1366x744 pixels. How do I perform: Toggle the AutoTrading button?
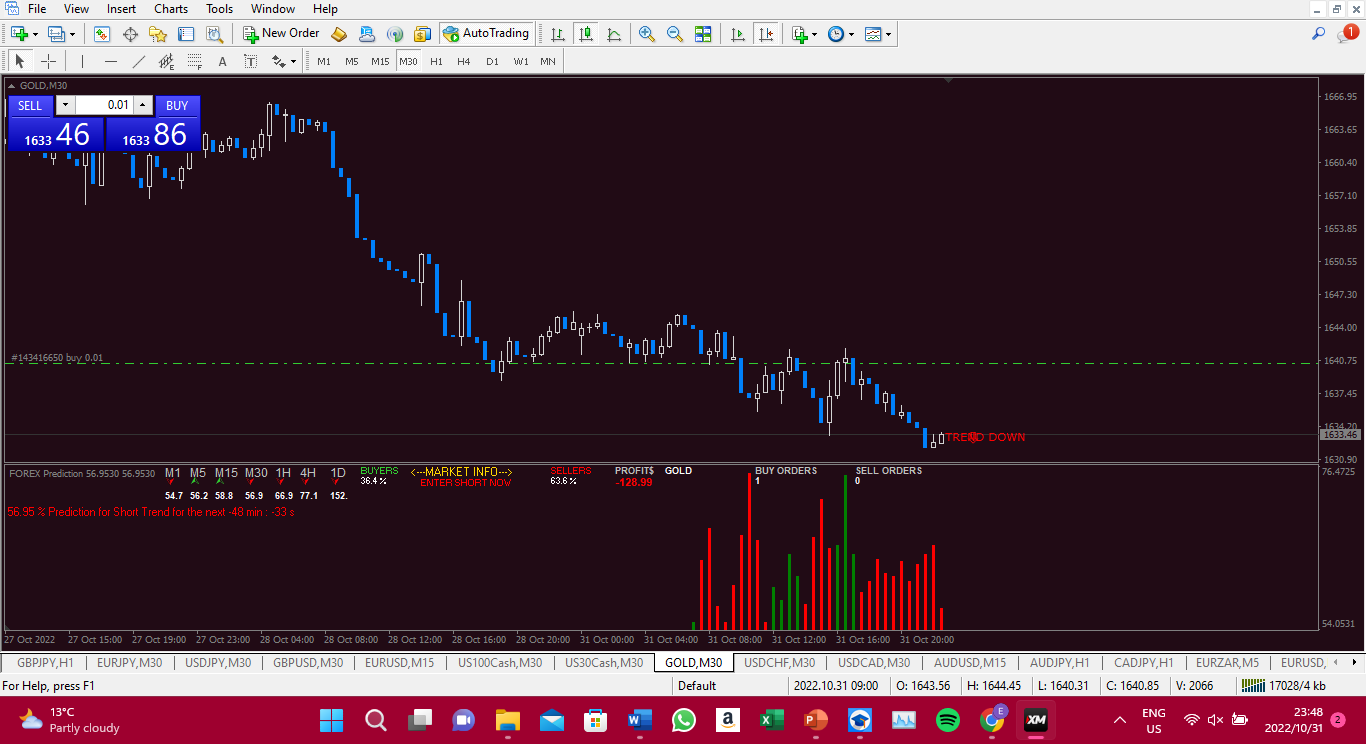coord(486,34)
